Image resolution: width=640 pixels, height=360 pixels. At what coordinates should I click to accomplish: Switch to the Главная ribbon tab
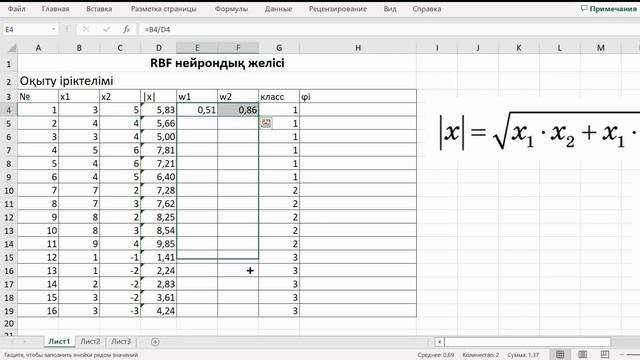55,9
